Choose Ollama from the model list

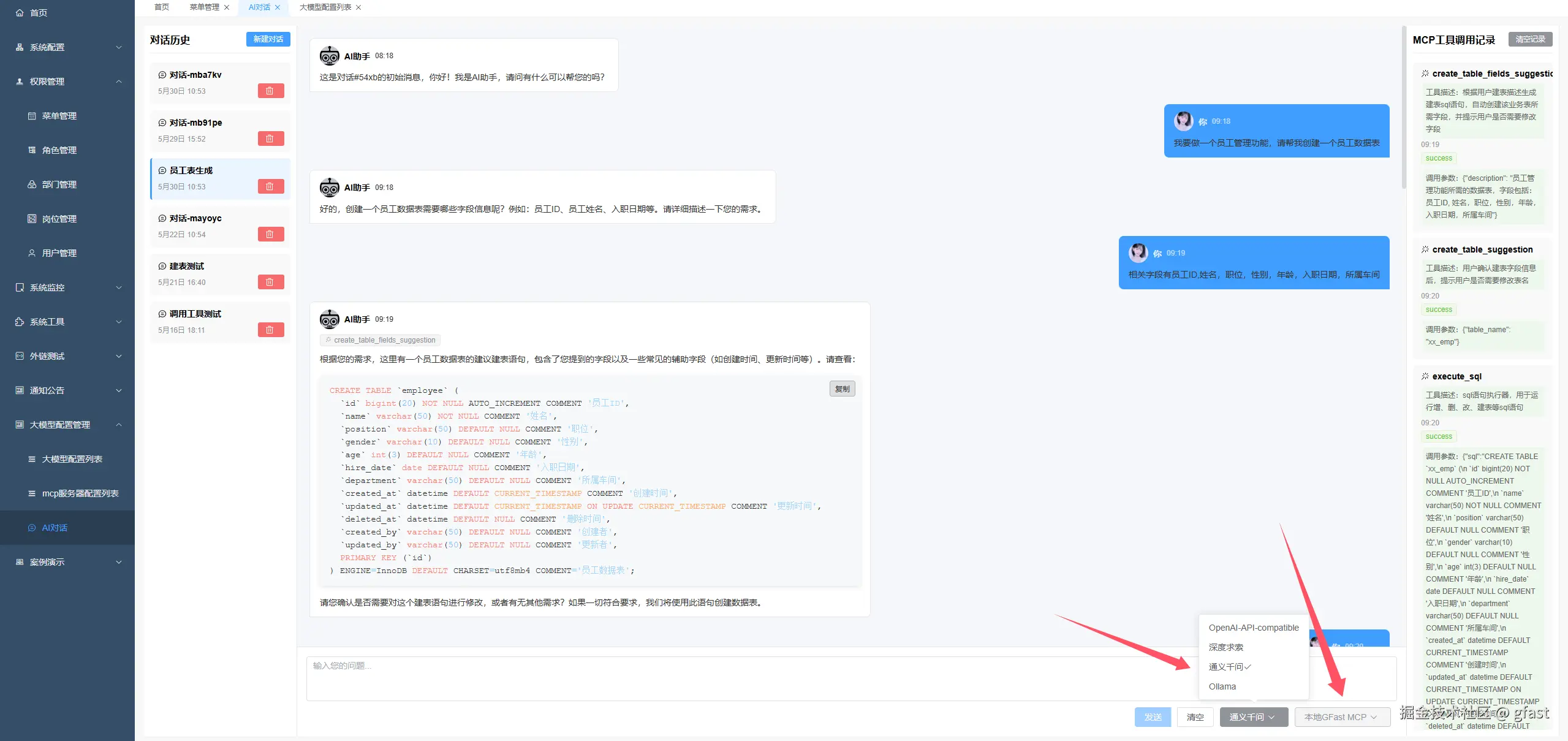point(1222,686)
